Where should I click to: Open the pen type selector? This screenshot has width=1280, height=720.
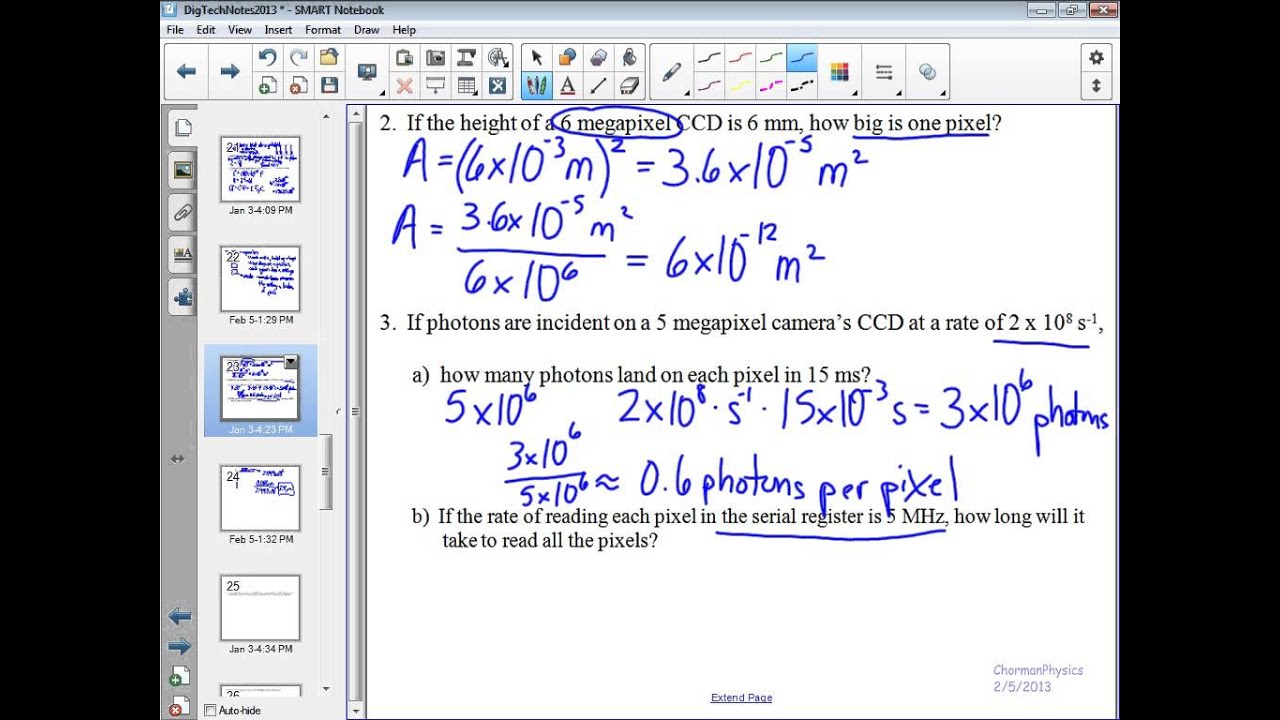coord(672,72)
